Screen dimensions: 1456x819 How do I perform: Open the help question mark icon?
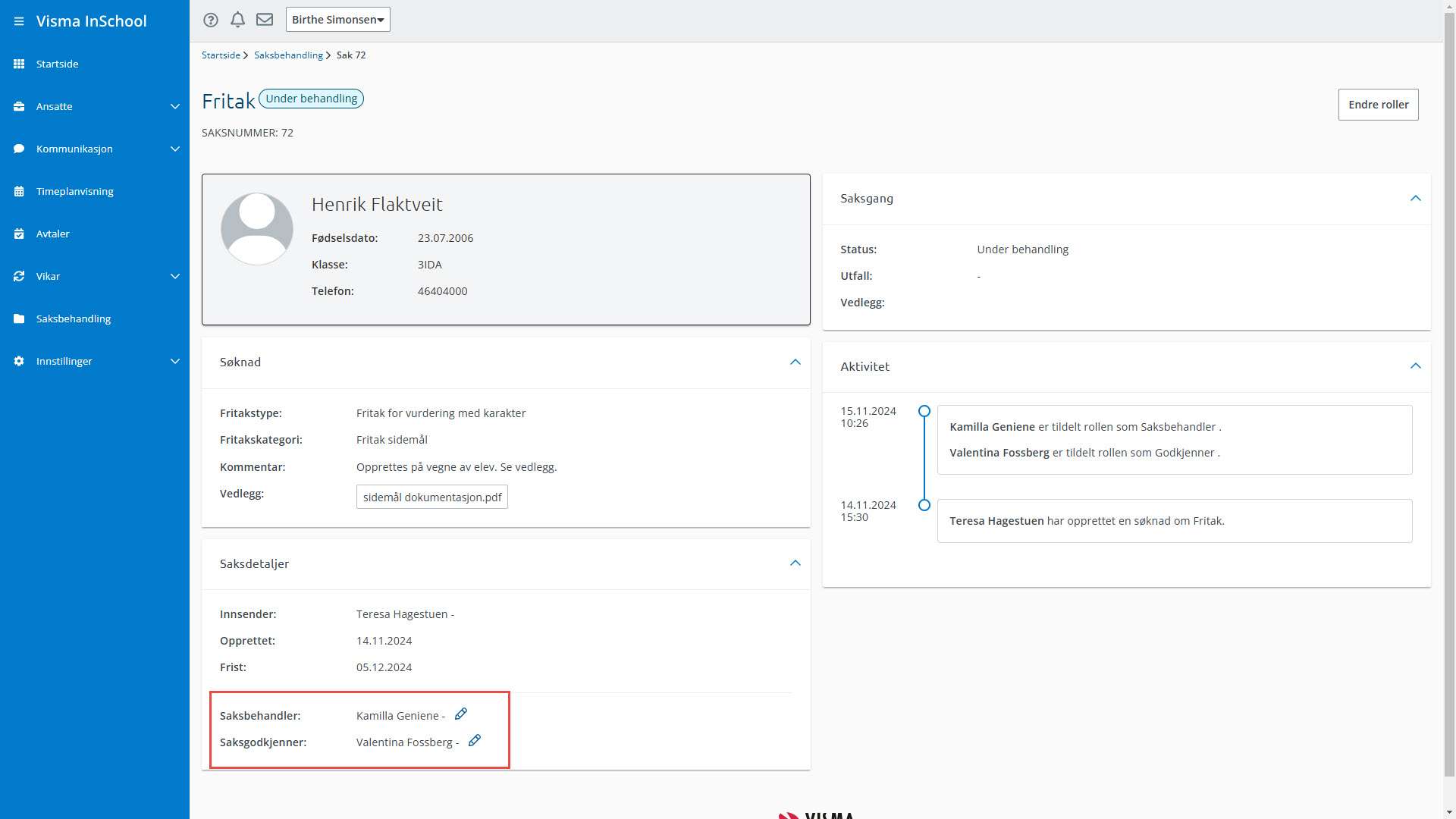click(x=211, y=20)
